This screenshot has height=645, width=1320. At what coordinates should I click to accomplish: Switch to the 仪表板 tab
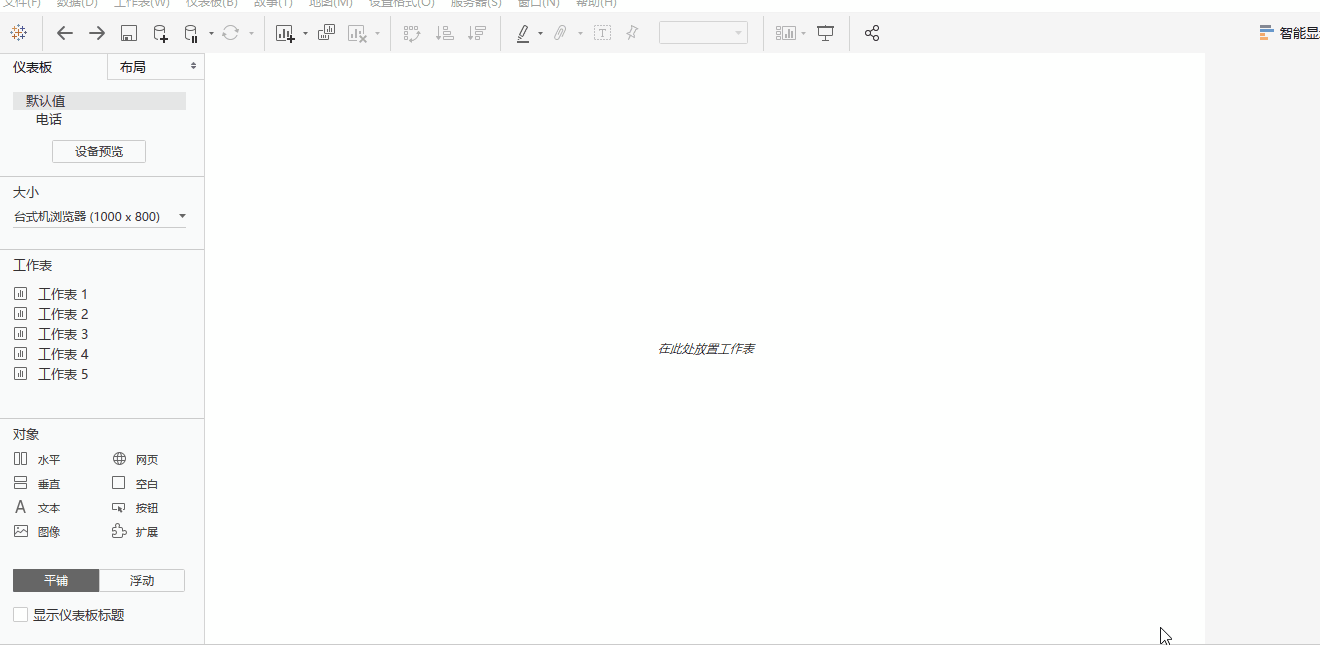[x=32, y=67]
